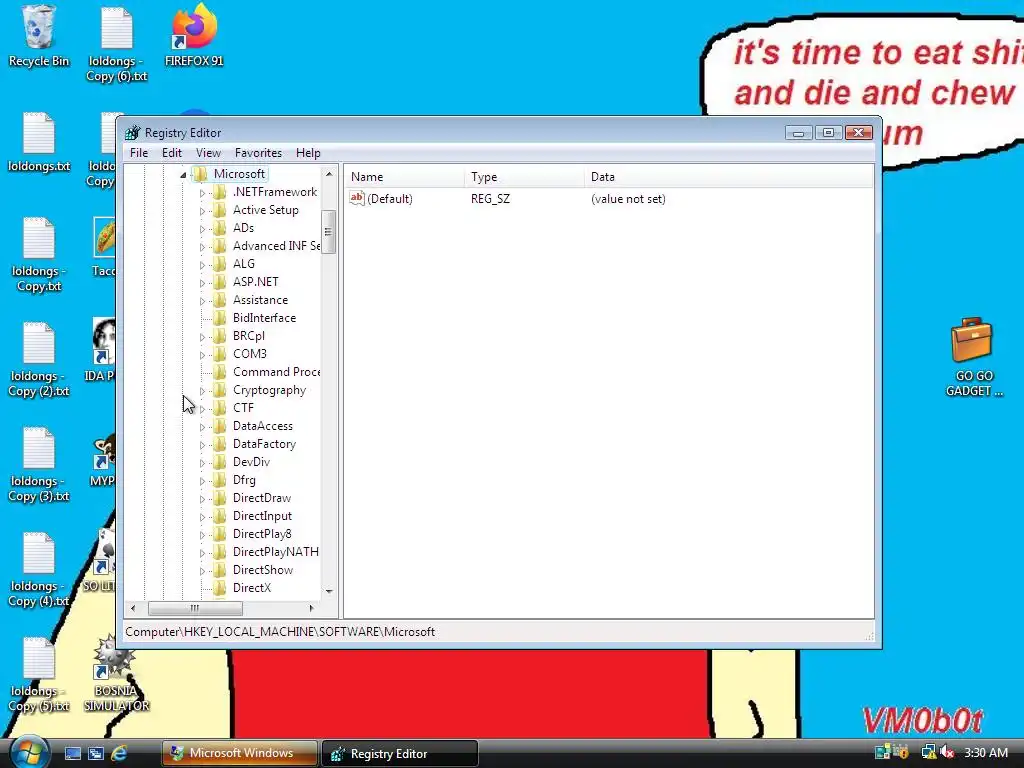Sort values by Type column header
Image resolution: width=1024 pixels, height=768 pixels.
pyautogui.click(x=524, y=176)
